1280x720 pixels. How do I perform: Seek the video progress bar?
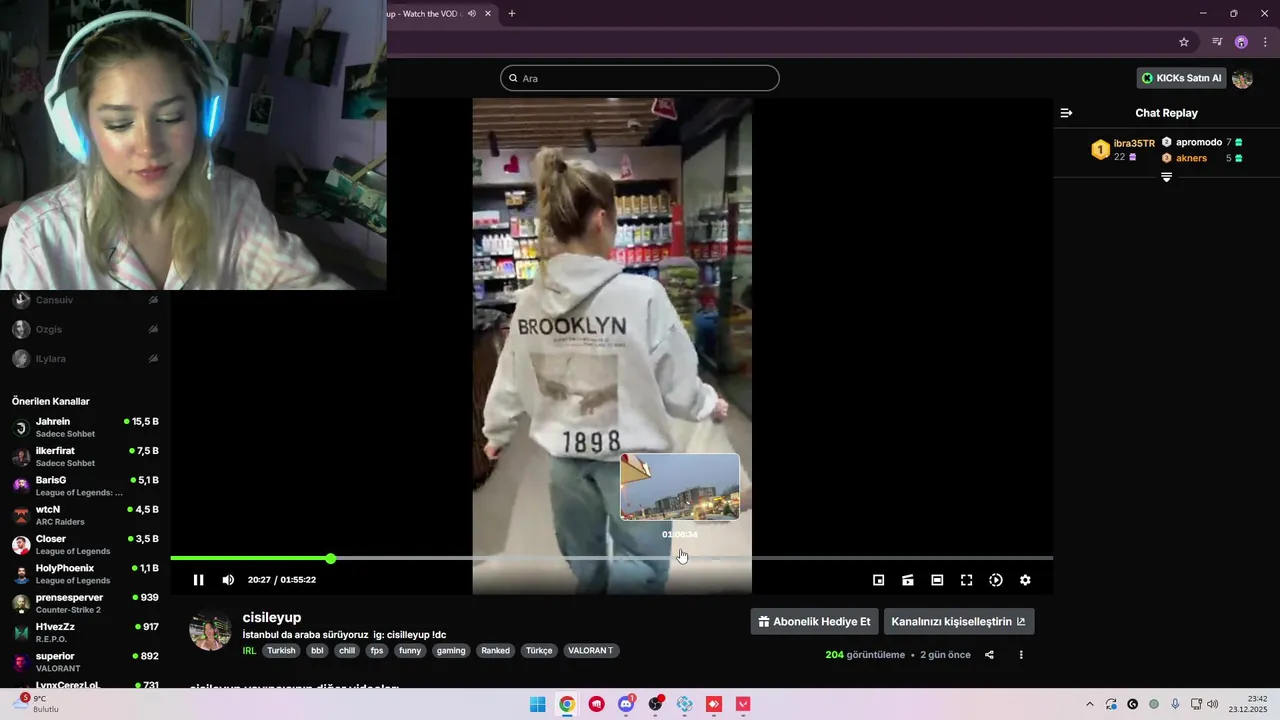point(611,558)
